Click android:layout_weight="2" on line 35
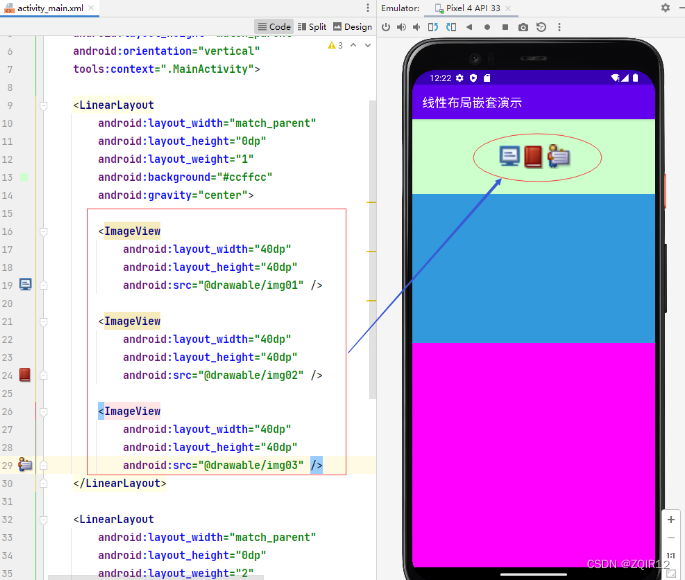The image size is (685, 580). [x=176, y=573]
